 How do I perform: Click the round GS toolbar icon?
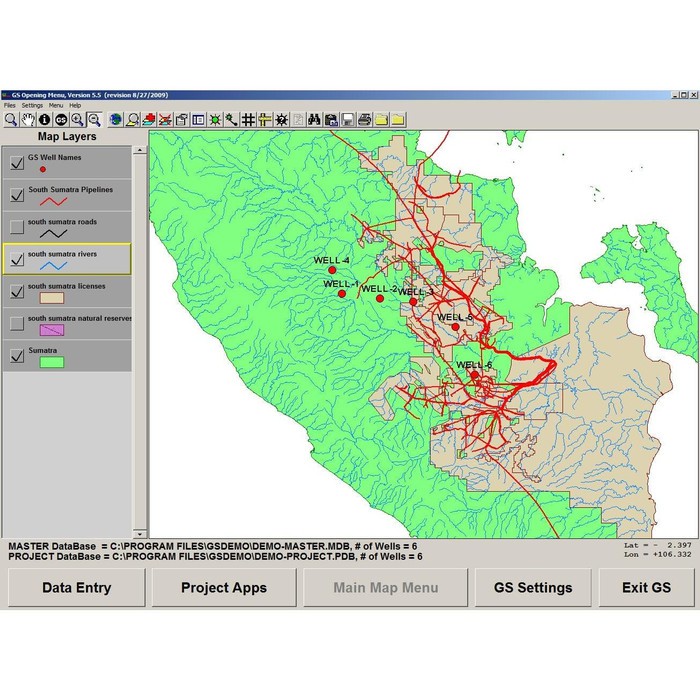[60, 120]
